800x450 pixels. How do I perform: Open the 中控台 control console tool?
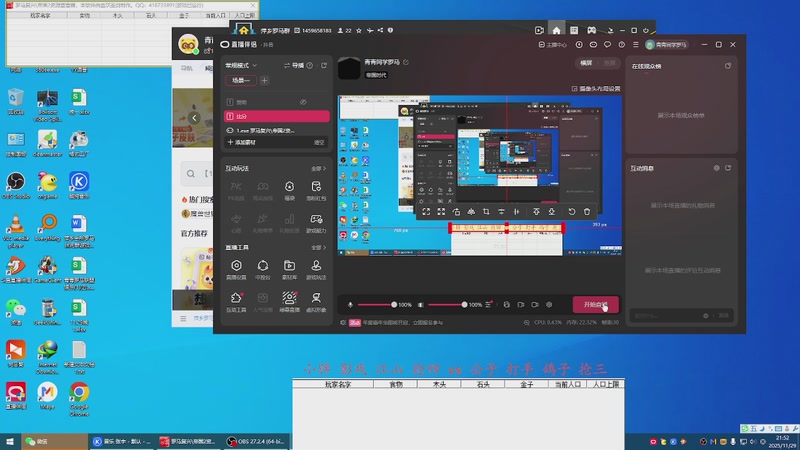(263, 269)
